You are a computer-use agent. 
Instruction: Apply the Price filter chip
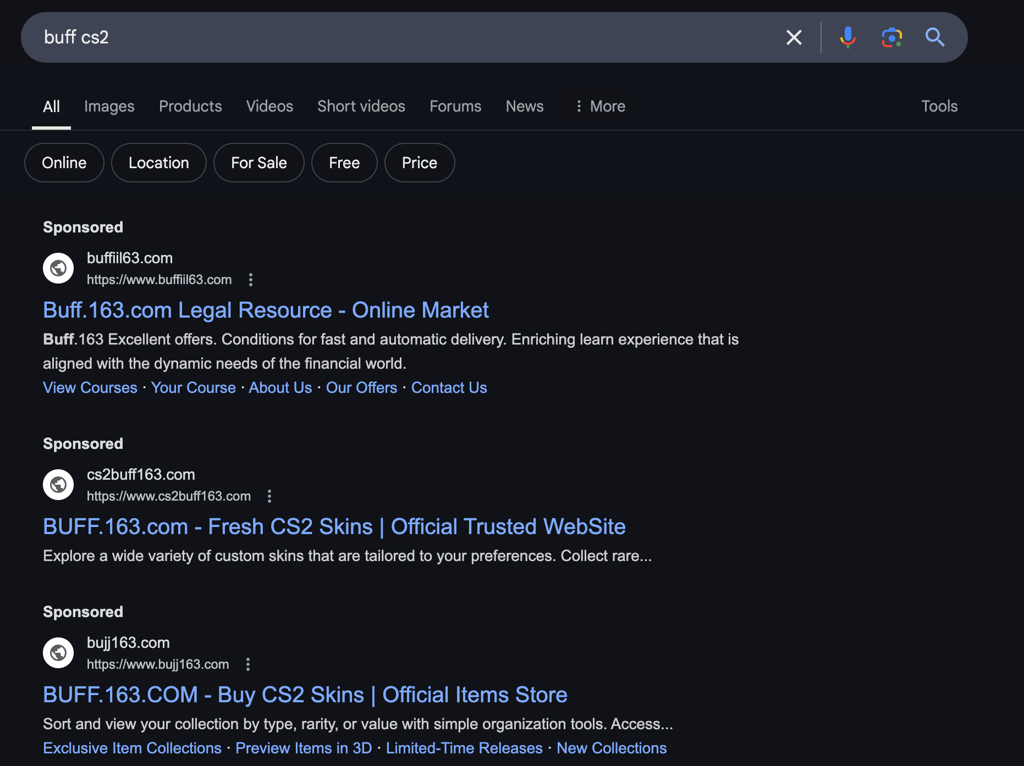419,163
